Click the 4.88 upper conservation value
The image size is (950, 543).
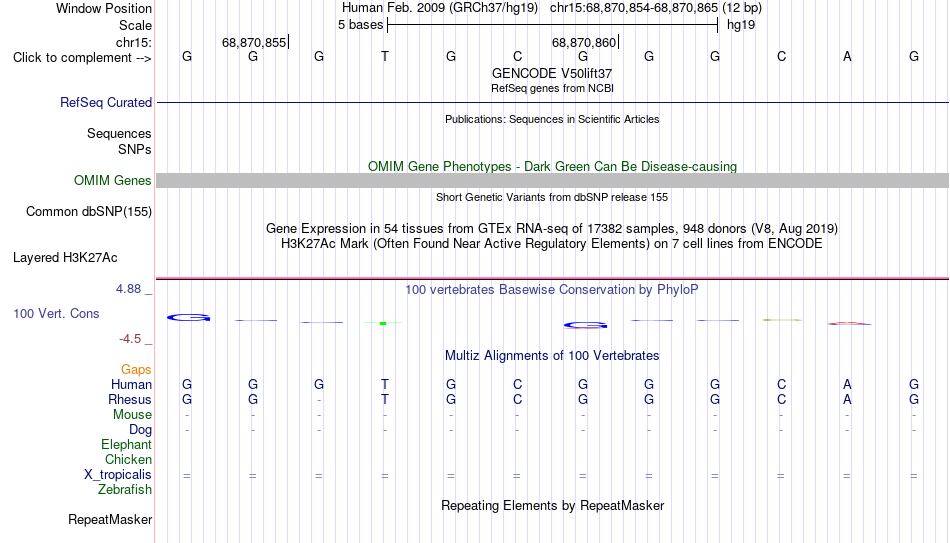tap(128, 289)
